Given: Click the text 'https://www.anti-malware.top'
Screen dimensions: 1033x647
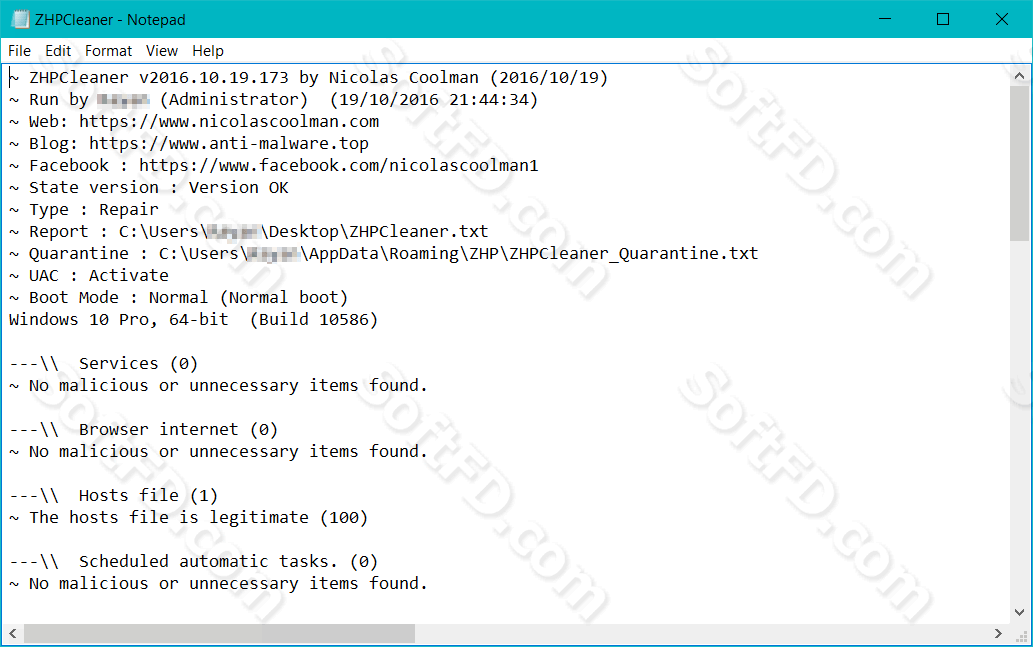Looking at the screenshot, I should pyautogui.click(x=229, y=144).
